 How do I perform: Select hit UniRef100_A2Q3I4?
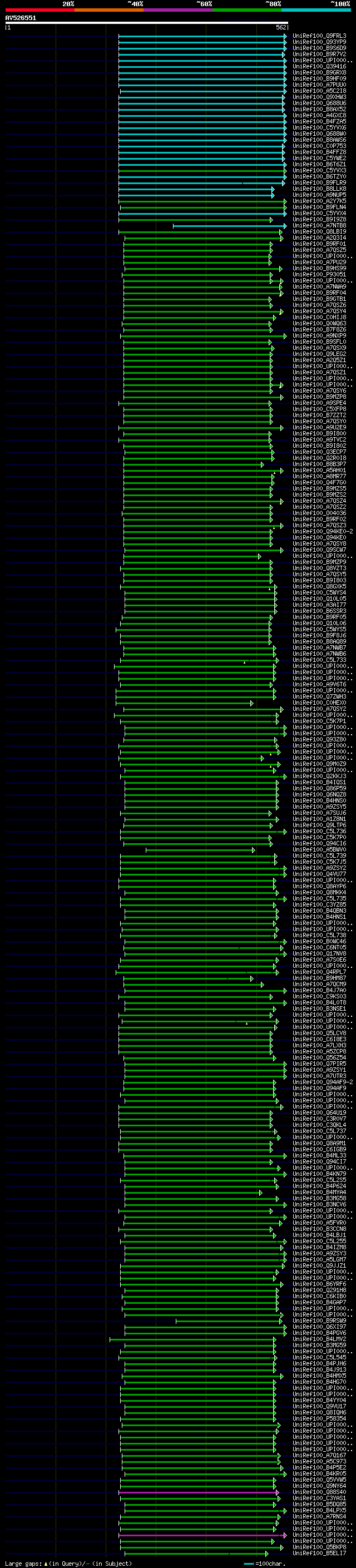tap(319, 238)
